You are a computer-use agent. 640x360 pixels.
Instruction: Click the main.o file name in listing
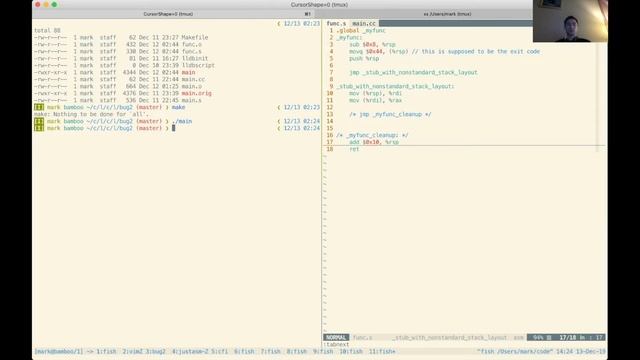point(191,86)
